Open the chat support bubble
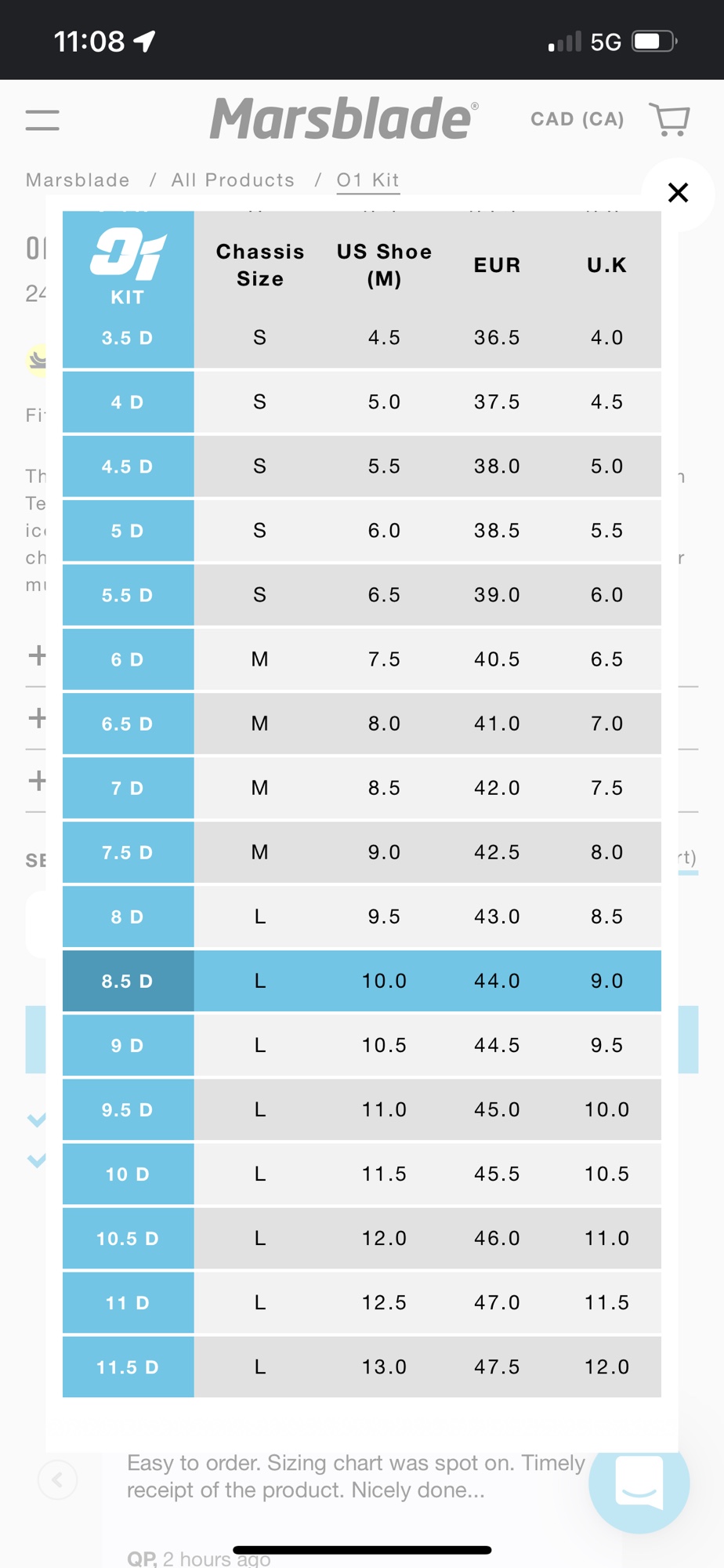This screenshot has height=1568, width=724. (639, 1482)
